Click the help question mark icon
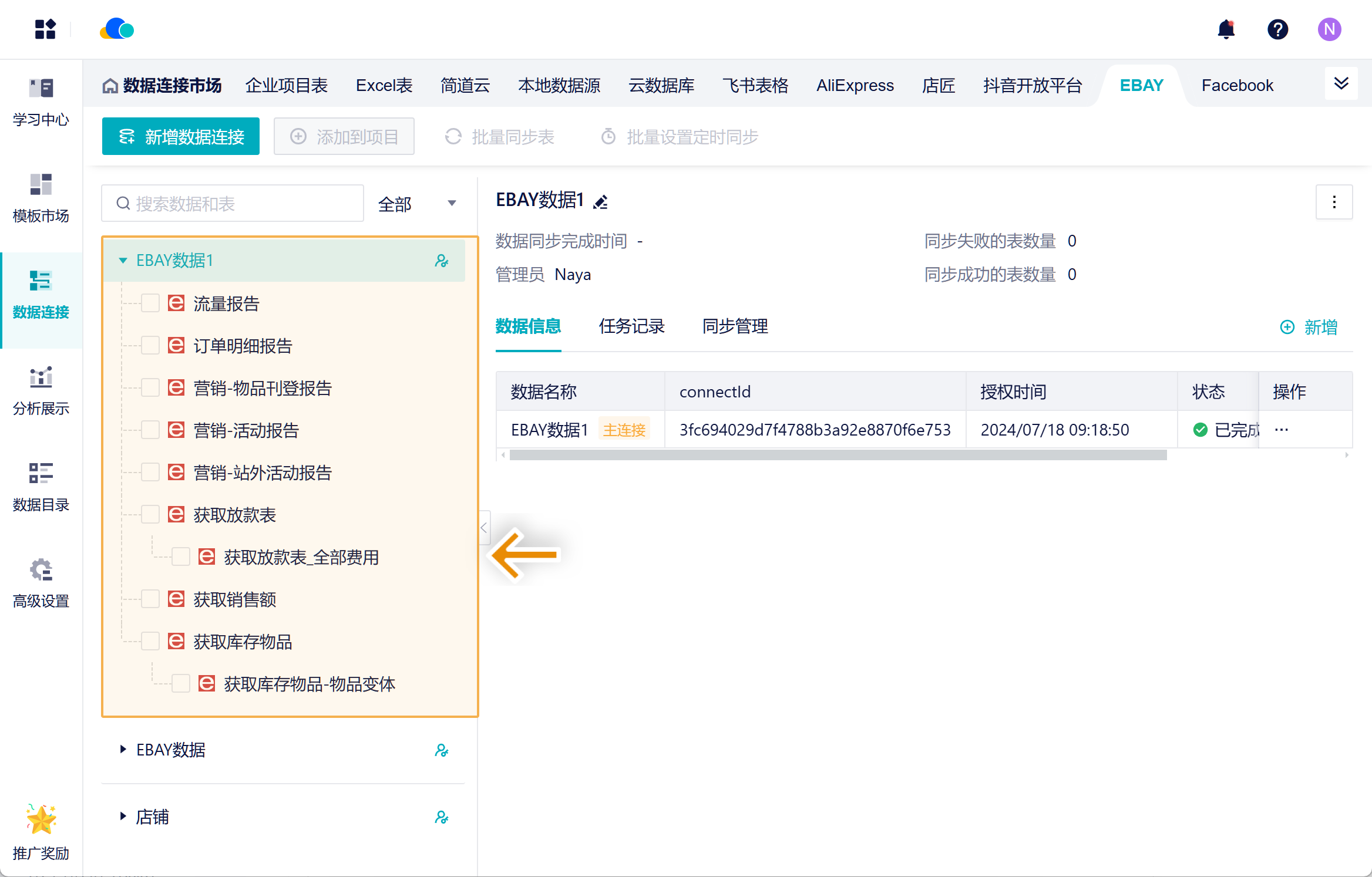The height and width of the screenshot is (877, 1372). pos(1277,29)
